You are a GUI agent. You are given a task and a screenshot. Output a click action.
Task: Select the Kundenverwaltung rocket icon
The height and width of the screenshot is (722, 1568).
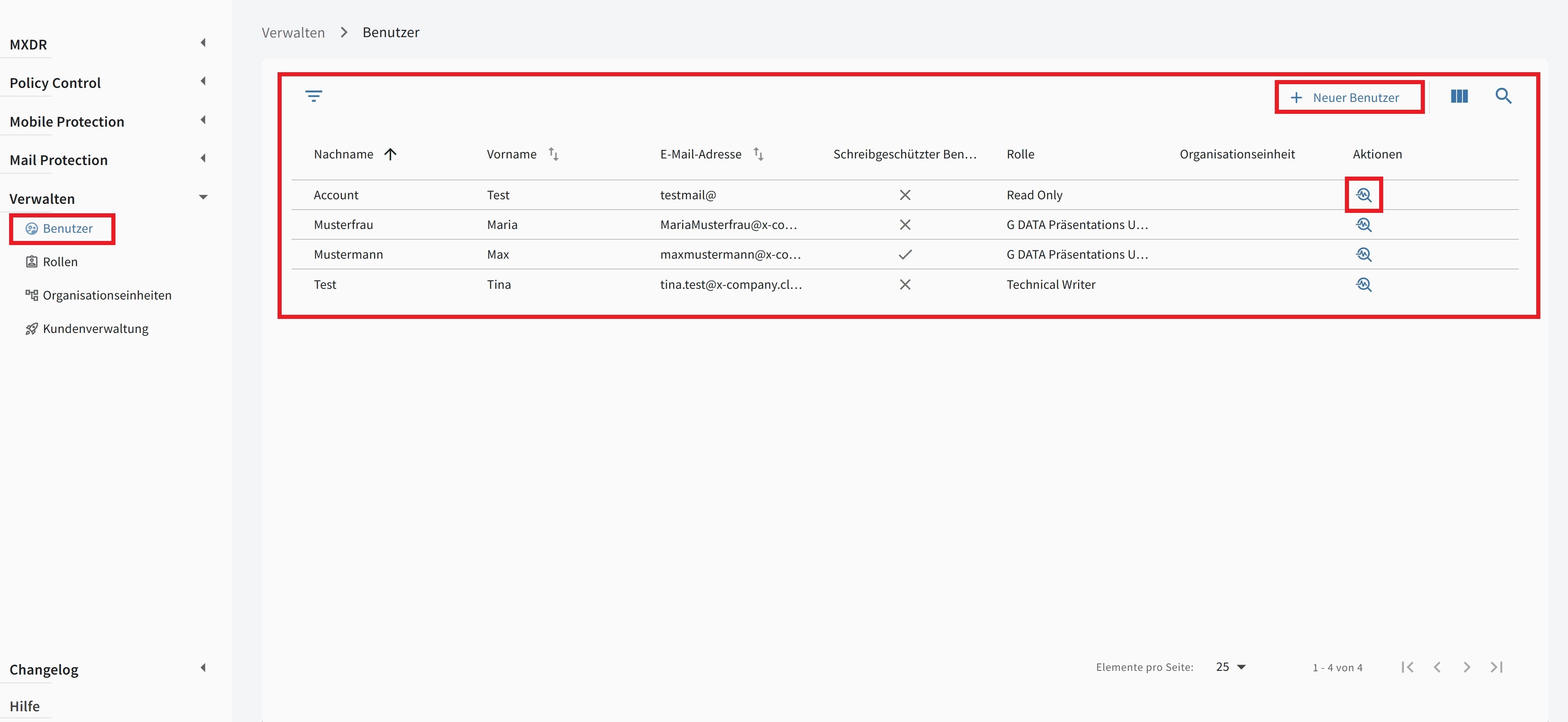[x=32, y=328]
